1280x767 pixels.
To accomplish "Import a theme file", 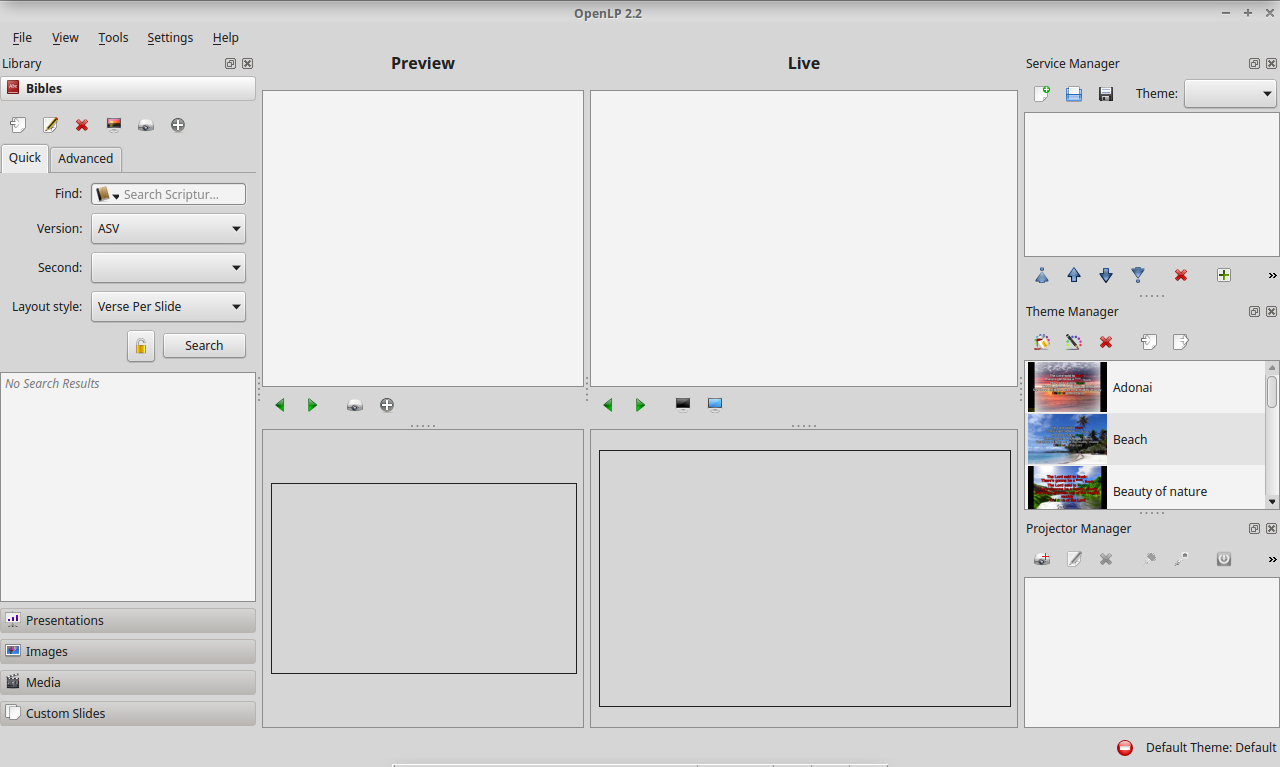I will (1149, 342).
